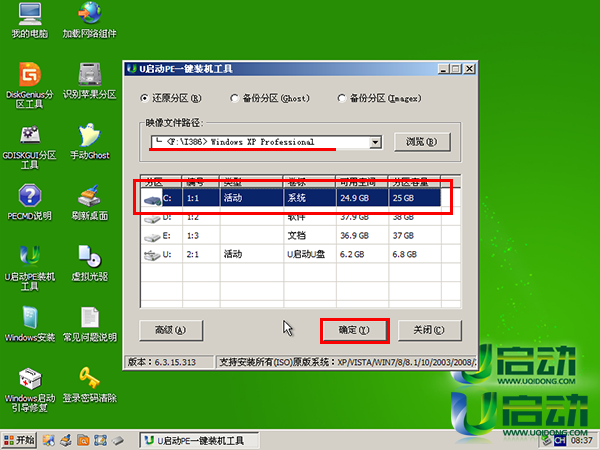
Task: Launch the Windows启动引导修复 first-aid icon
Action: (x=30, y=390)
